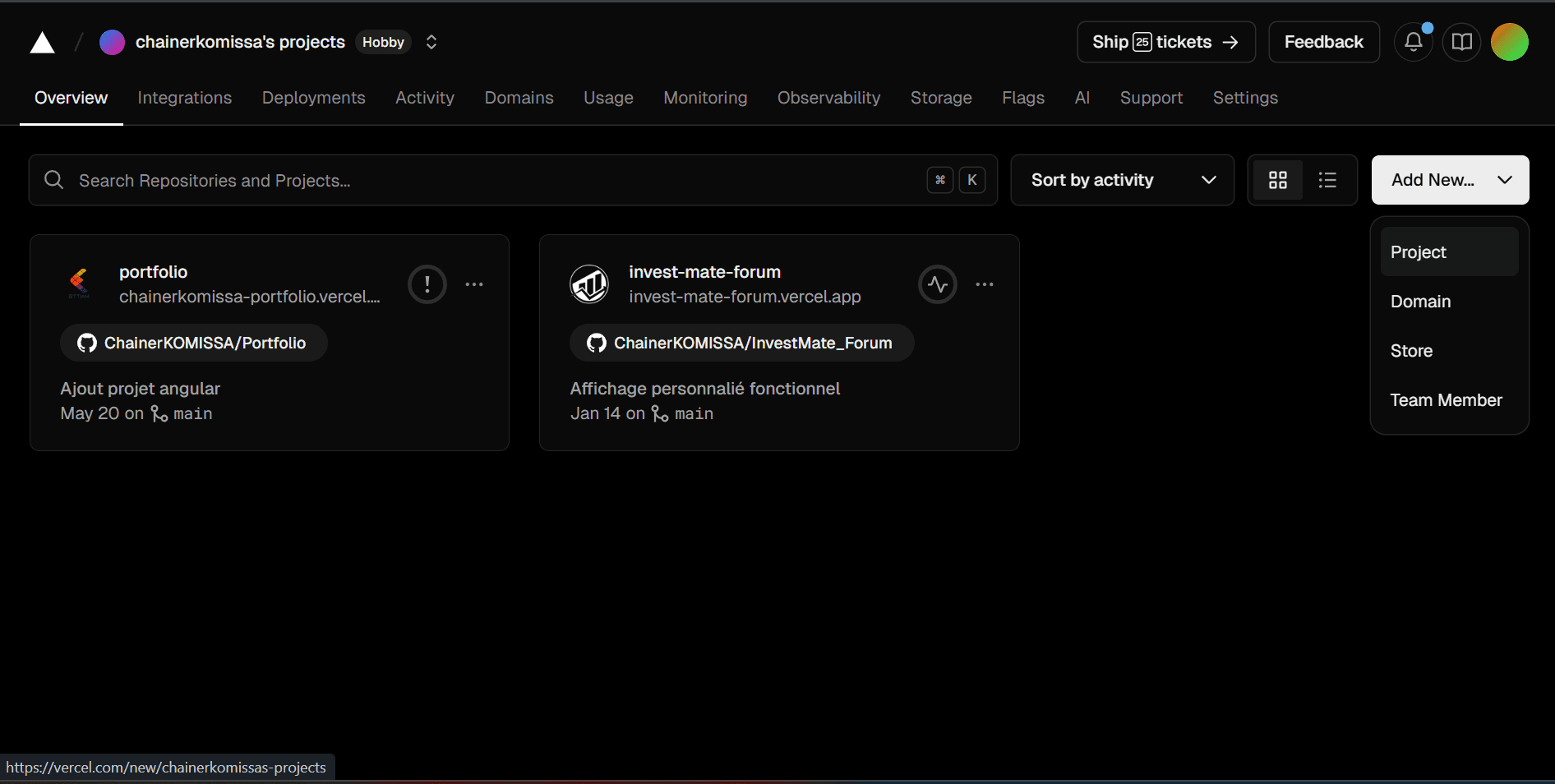Switch to the Deployments tab
The height and width of the screenshot is (784, 1555).
point(313,98)
